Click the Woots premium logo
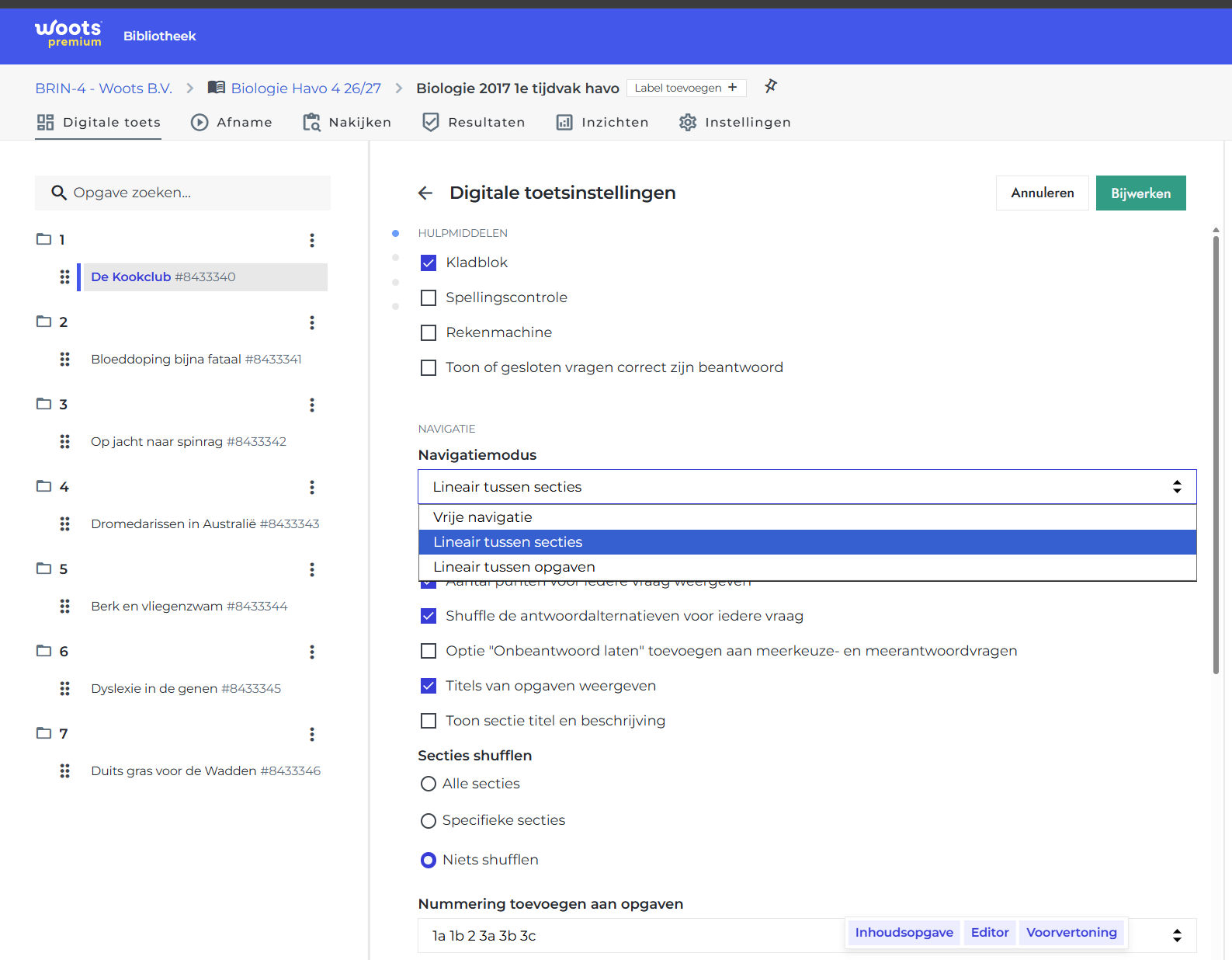Image resolution: width=1232 pixels, height=960 pixels. [x=68, y=34]
